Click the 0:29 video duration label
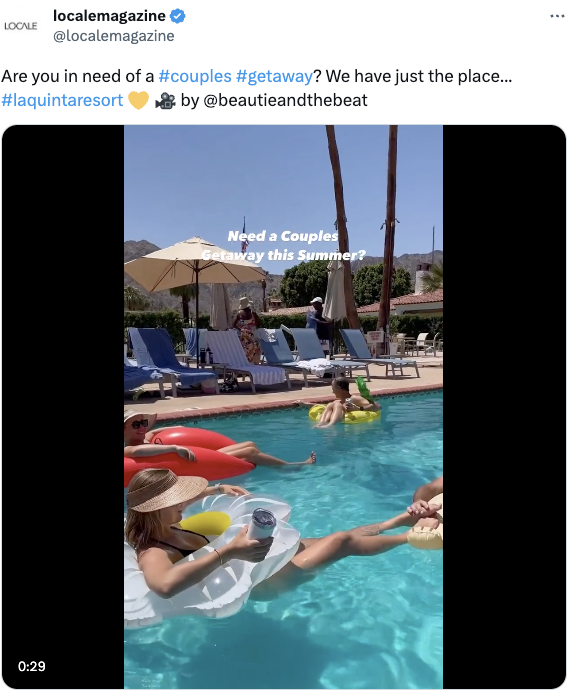569x692 pixels. [x=31, y=666]
